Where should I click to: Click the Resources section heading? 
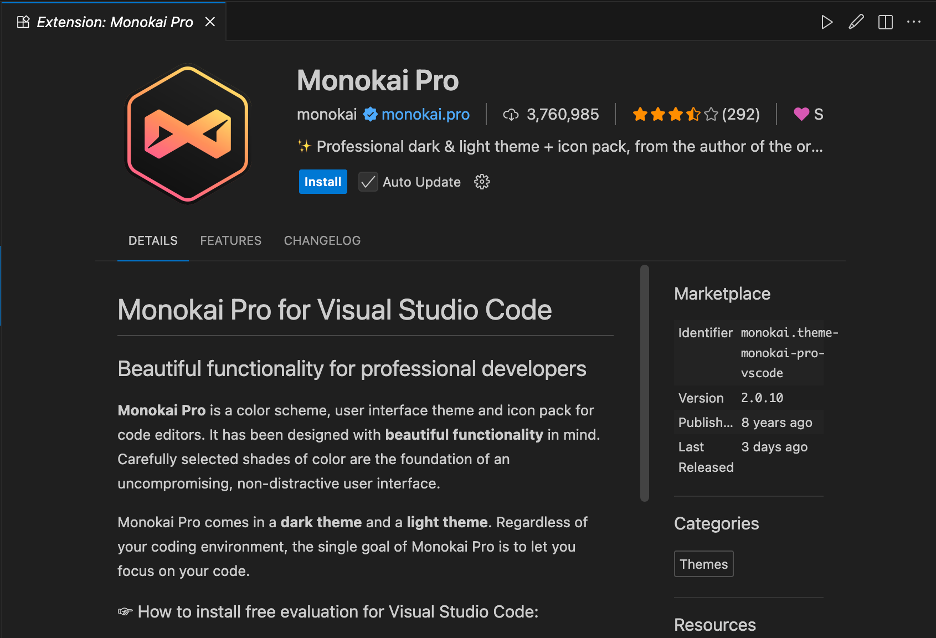(715, 625)
